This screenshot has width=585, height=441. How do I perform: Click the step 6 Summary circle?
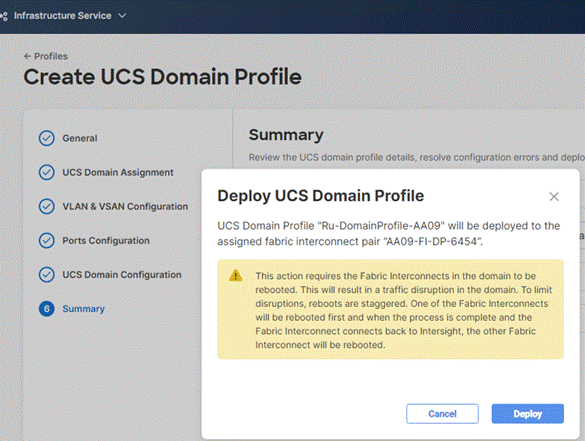tap(47, 309)
